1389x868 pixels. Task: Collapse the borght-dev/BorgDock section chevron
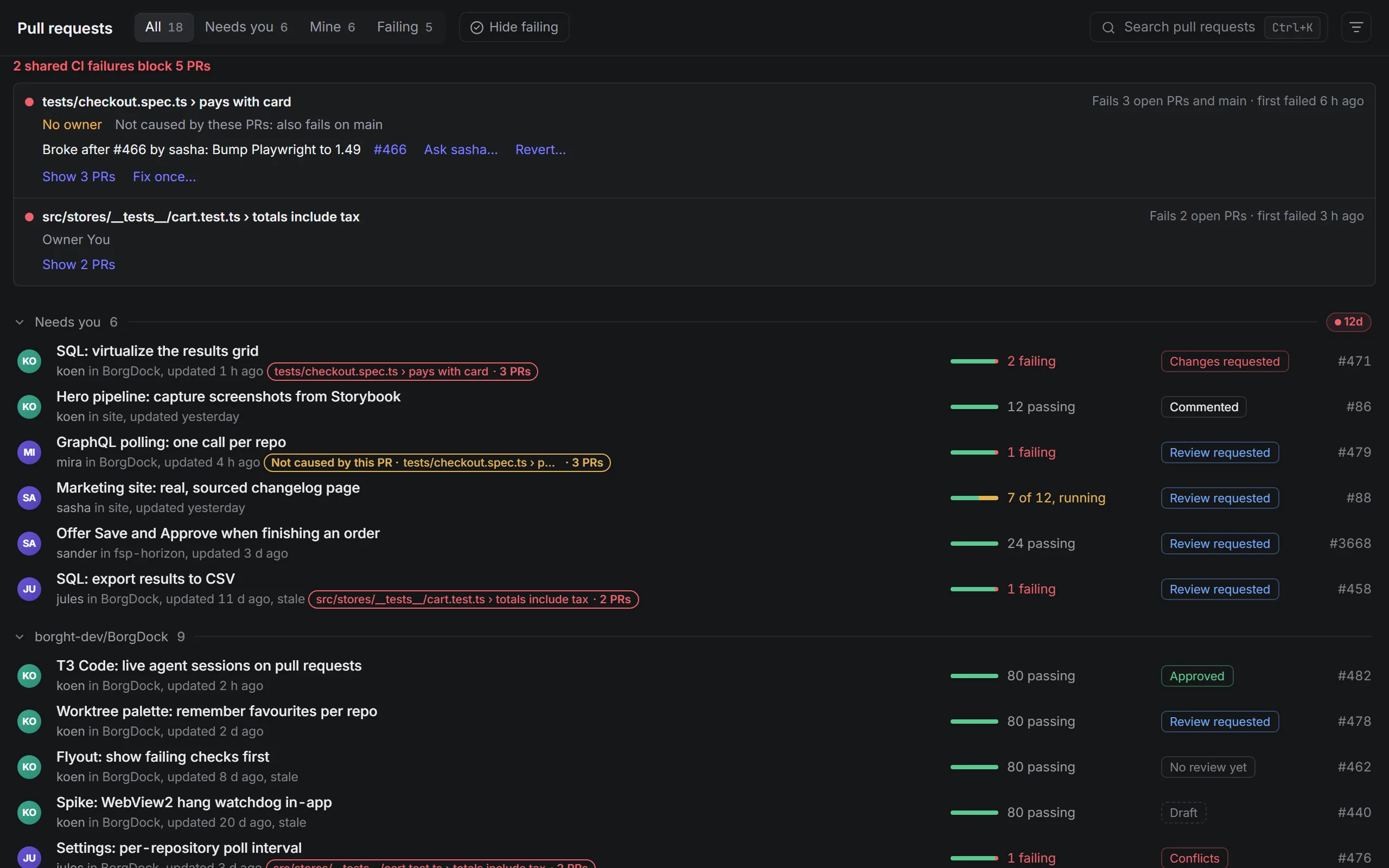click(20, 637)
